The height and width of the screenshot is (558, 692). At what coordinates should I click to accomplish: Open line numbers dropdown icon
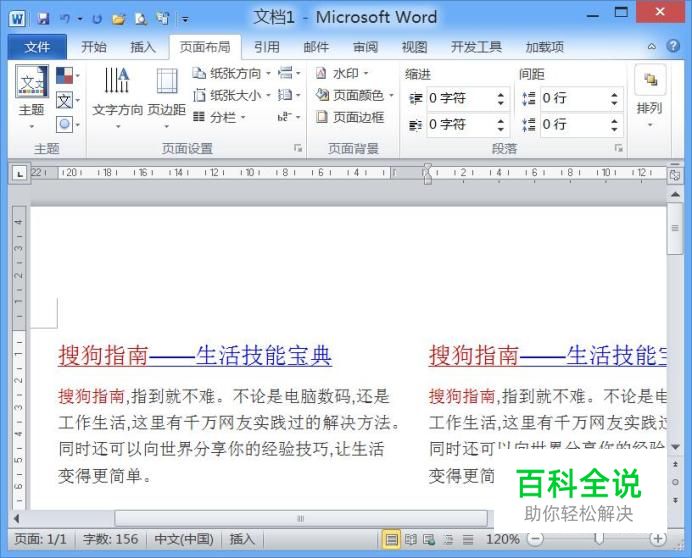pyautogui.click(x=289, y=95)
